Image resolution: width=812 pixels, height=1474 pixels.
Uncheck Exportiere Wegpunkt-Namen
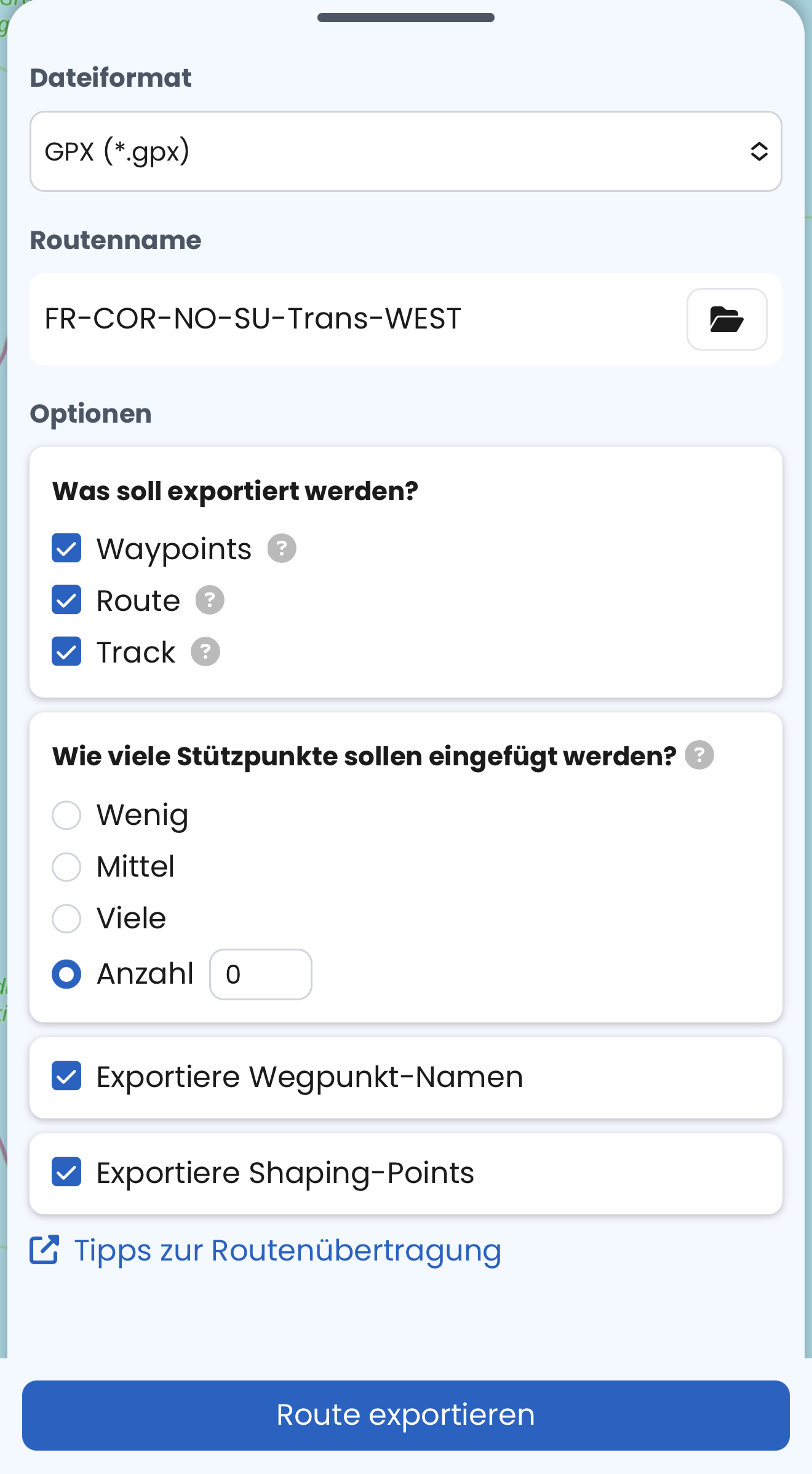point(66,1076)
